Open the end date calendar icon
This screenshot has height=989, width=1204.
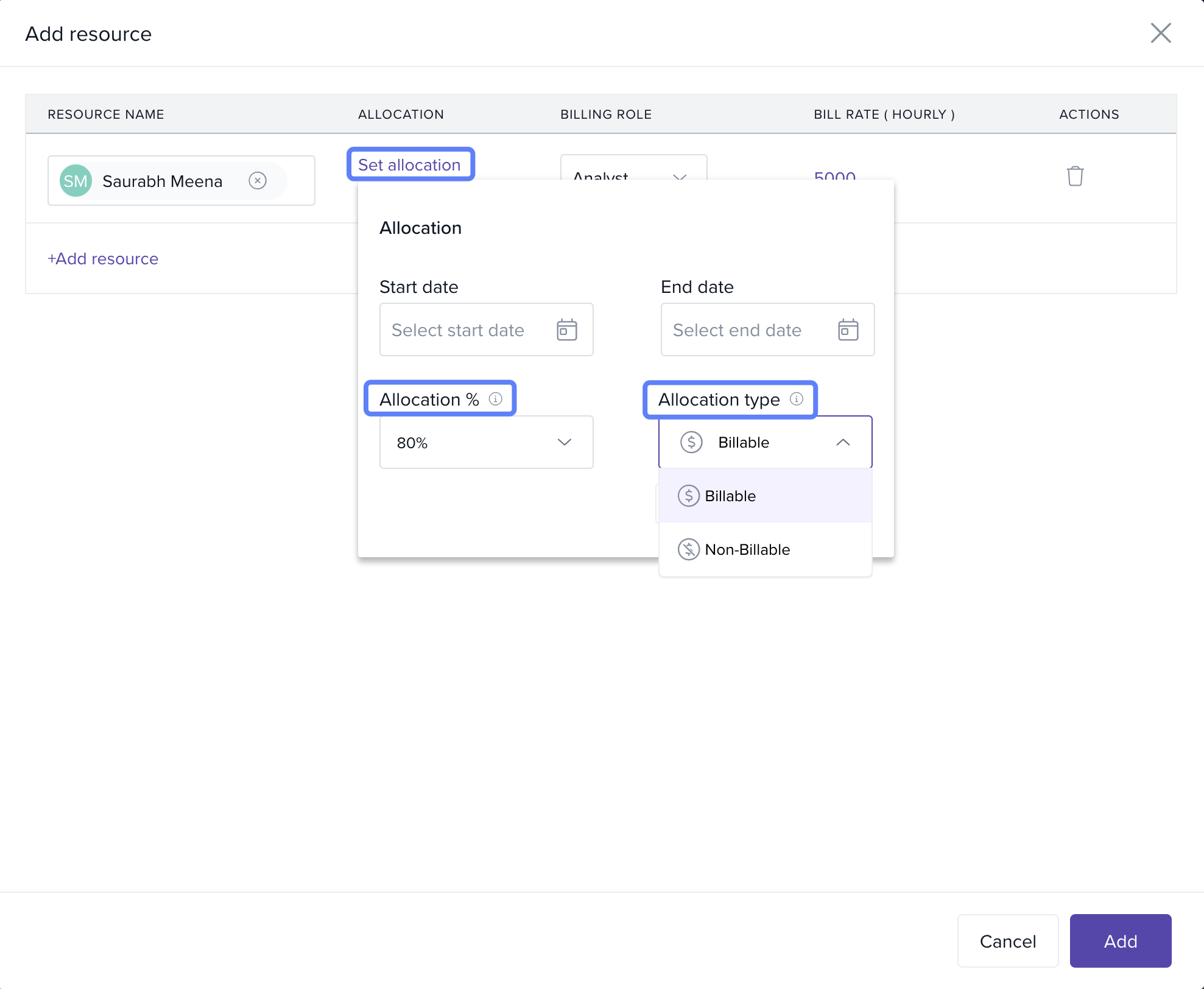click(848, 329)
